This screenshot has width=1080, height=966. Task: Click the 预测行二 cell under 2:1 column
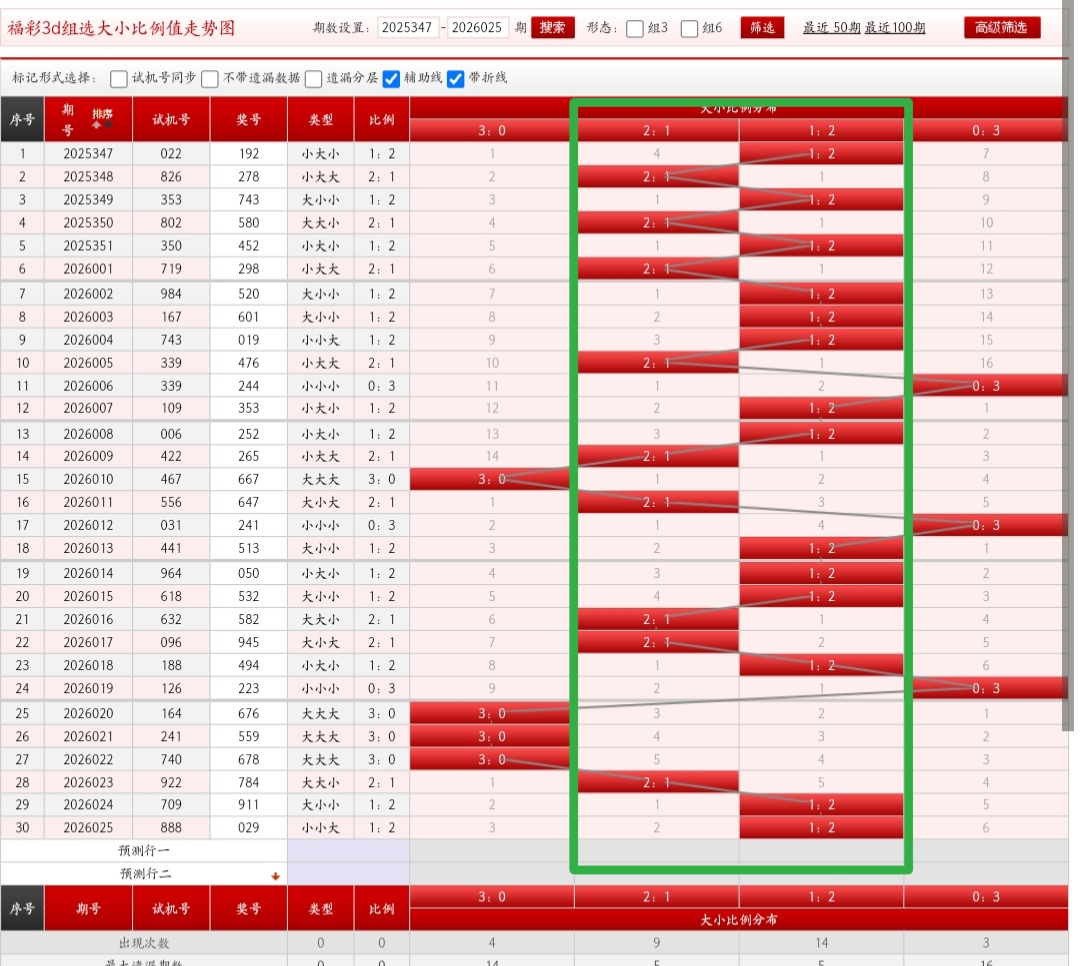click(657, 873)
